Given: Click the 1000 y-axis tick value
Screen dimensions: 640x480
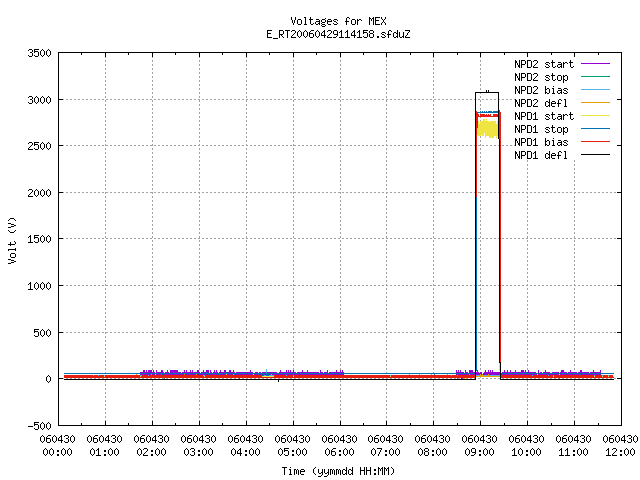Looking at the screenshot, I should pyautogui.click(x=40, y=286).
